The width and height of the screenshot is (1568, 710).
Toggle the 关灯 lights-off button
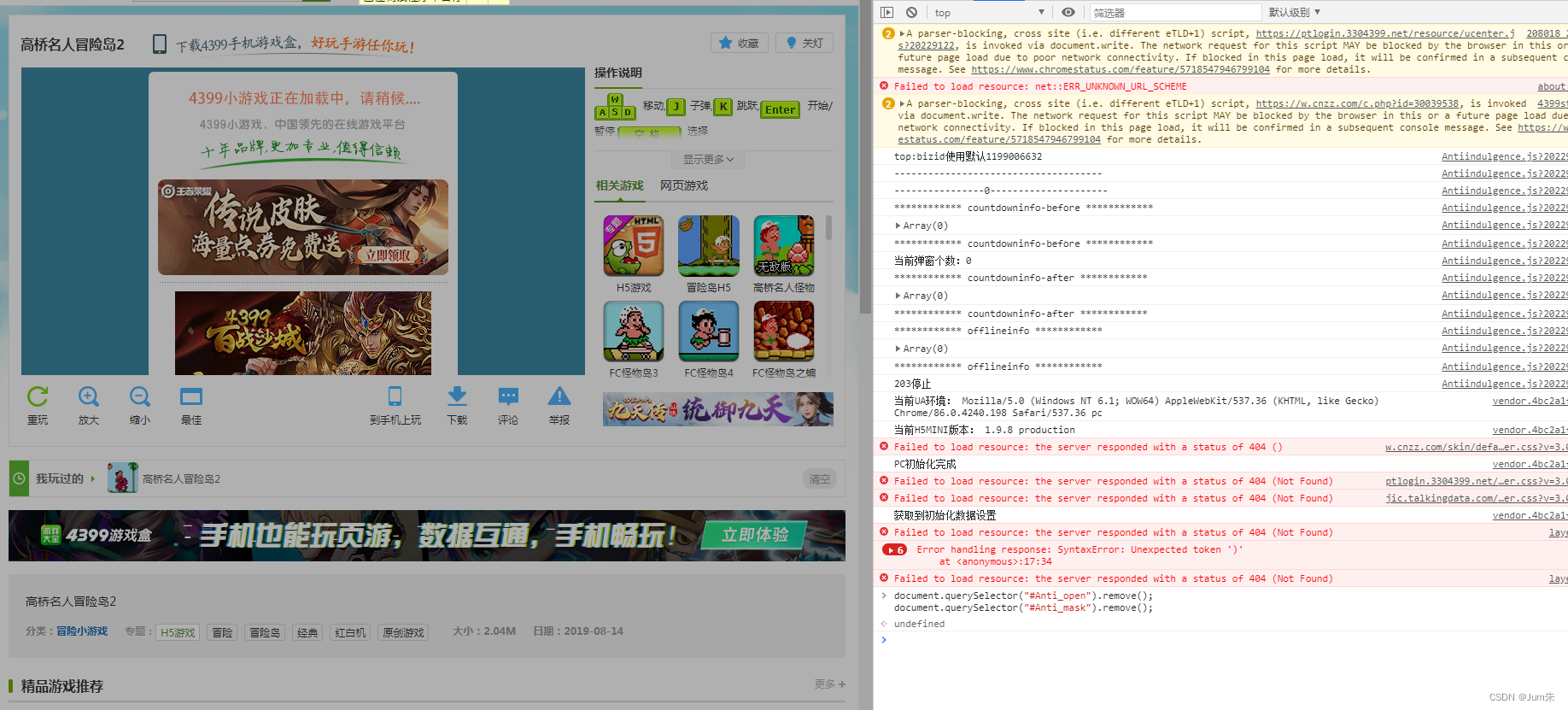coord(804,43)
